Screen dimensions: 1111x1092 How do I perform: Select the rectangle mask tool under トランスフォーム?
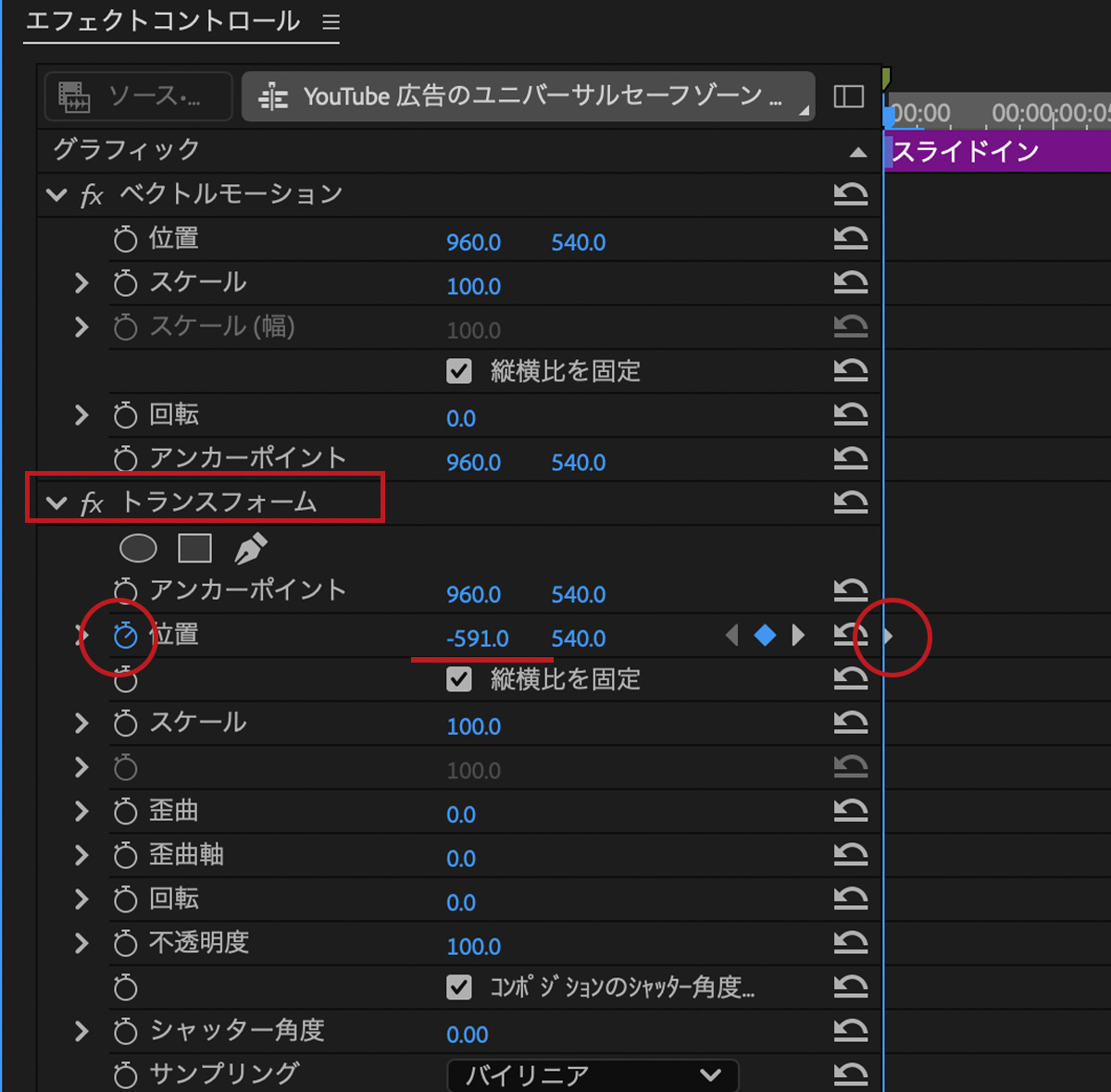point(194,549)
